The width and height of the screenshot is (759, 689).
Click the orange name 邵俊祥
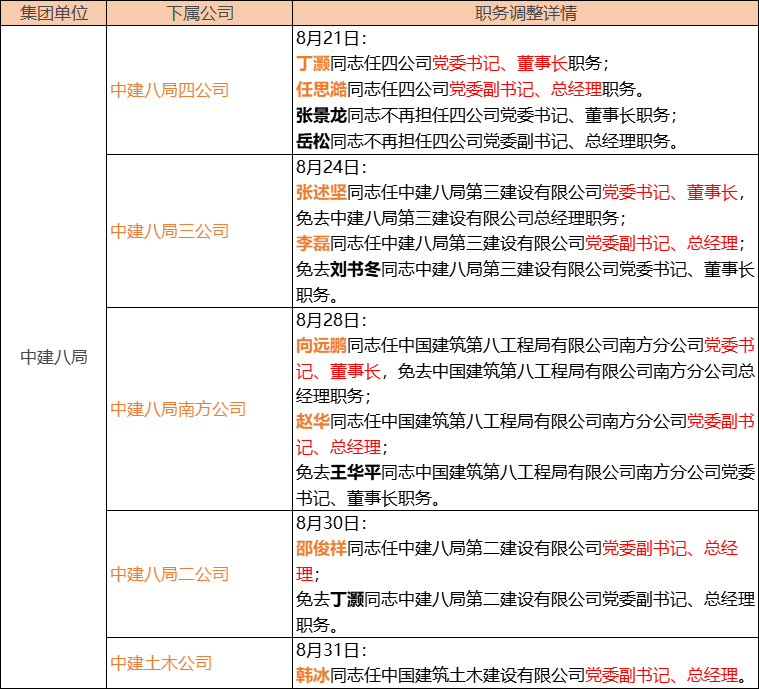321,549
